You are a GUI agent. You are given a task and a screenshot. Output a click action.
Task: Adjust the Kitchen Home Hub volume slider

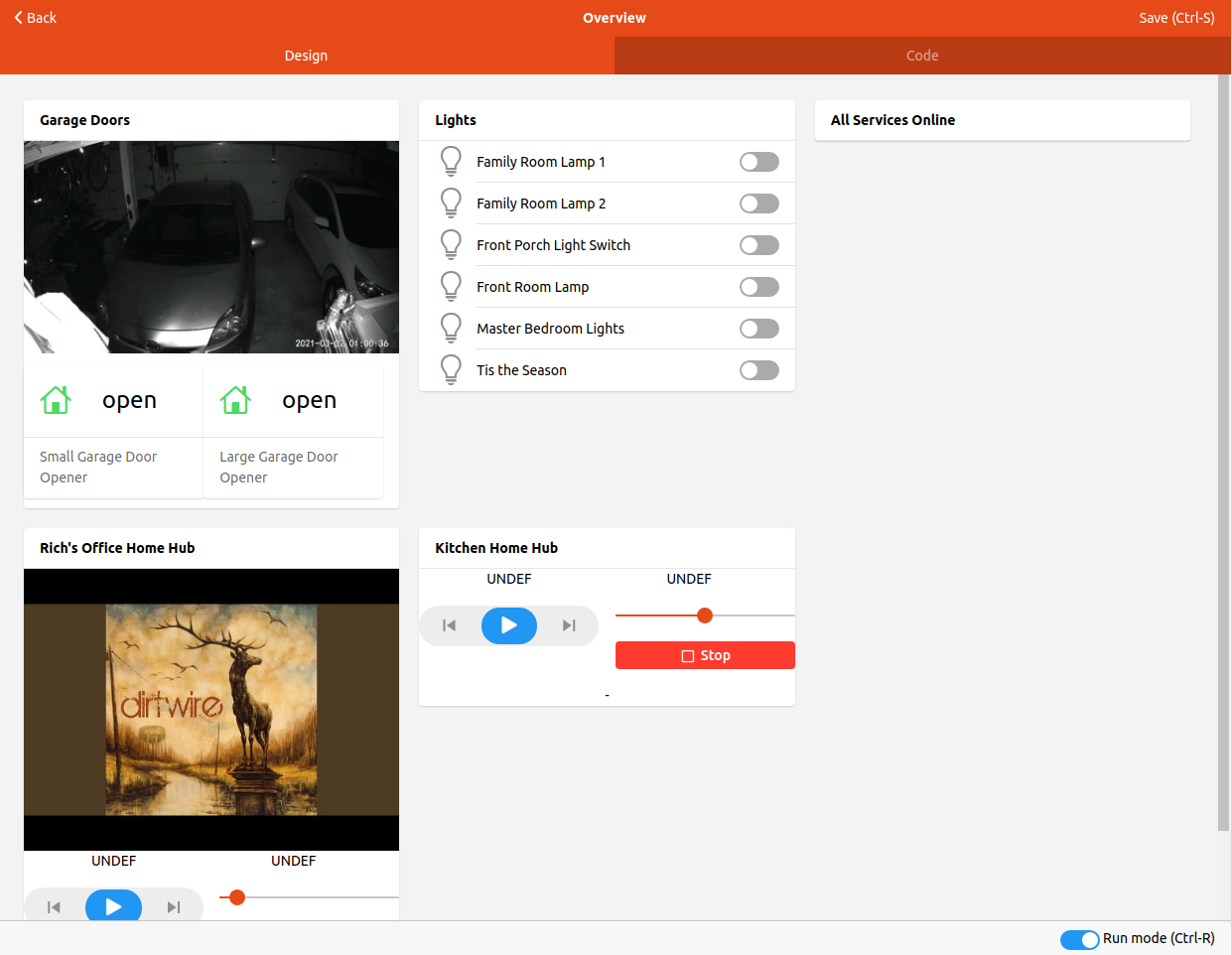pos(705,615)
